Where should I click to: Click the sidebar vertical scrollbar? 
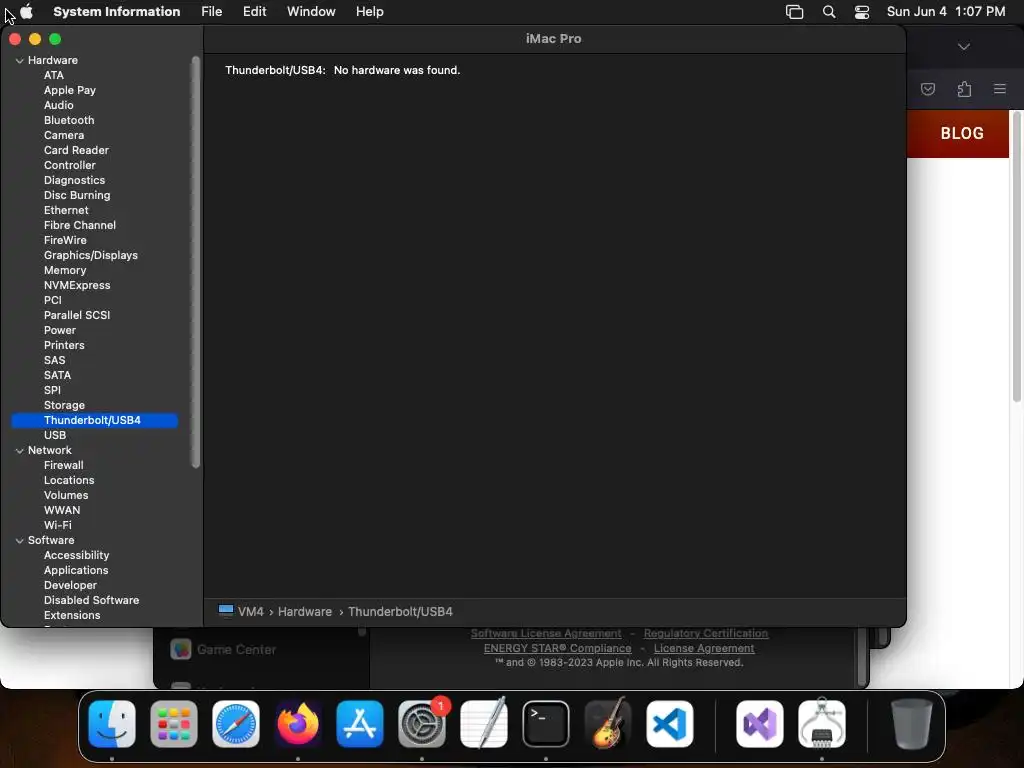195,262
